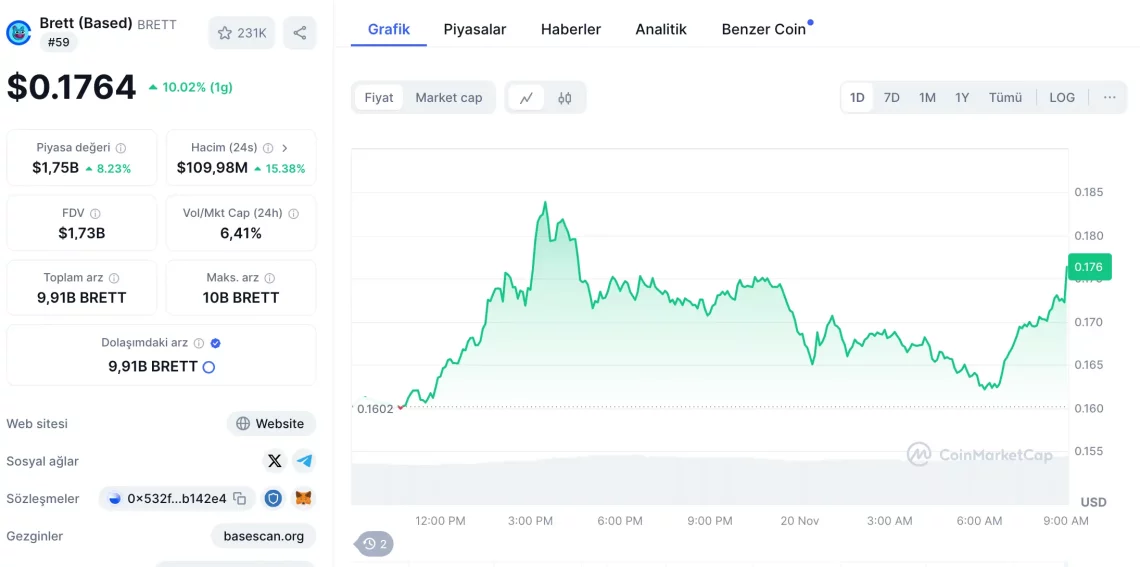
Task: Open the X (Twitter) social link
Action: pos(275,461)
